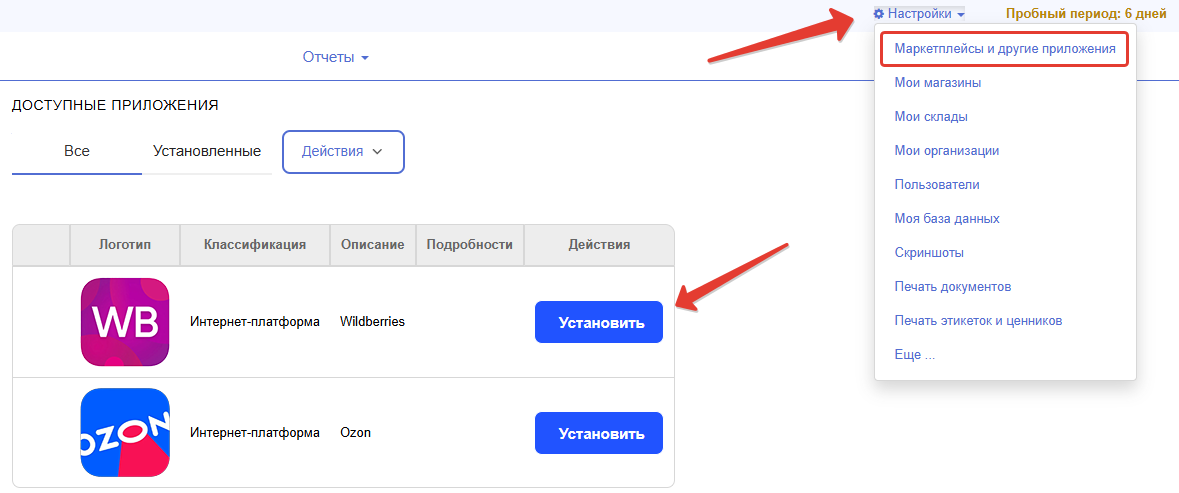Expand the Отчеты dropdown
The width and height of the screenshot is (1179, 493).
(336, 57)
